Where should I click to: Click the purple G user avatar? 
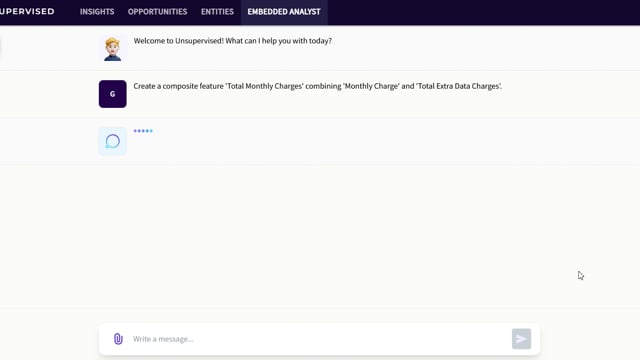[x=113, y=94]
